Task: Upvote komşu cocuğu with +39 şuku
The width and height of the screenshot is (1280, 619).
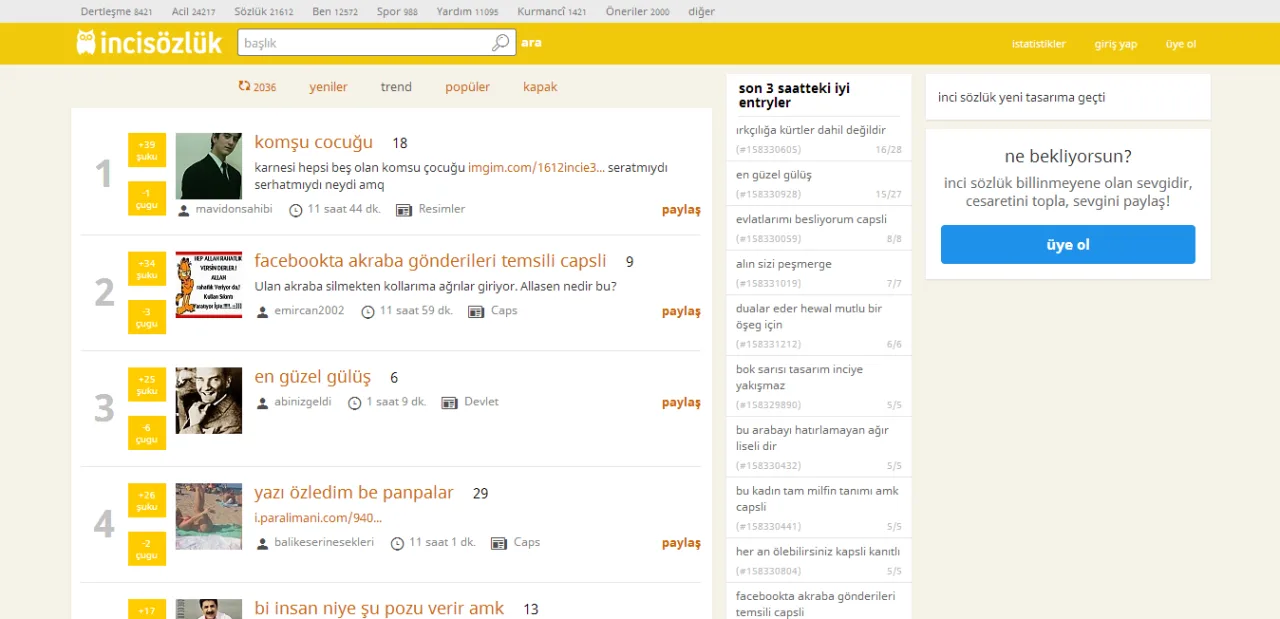Action: click(147, 150)
